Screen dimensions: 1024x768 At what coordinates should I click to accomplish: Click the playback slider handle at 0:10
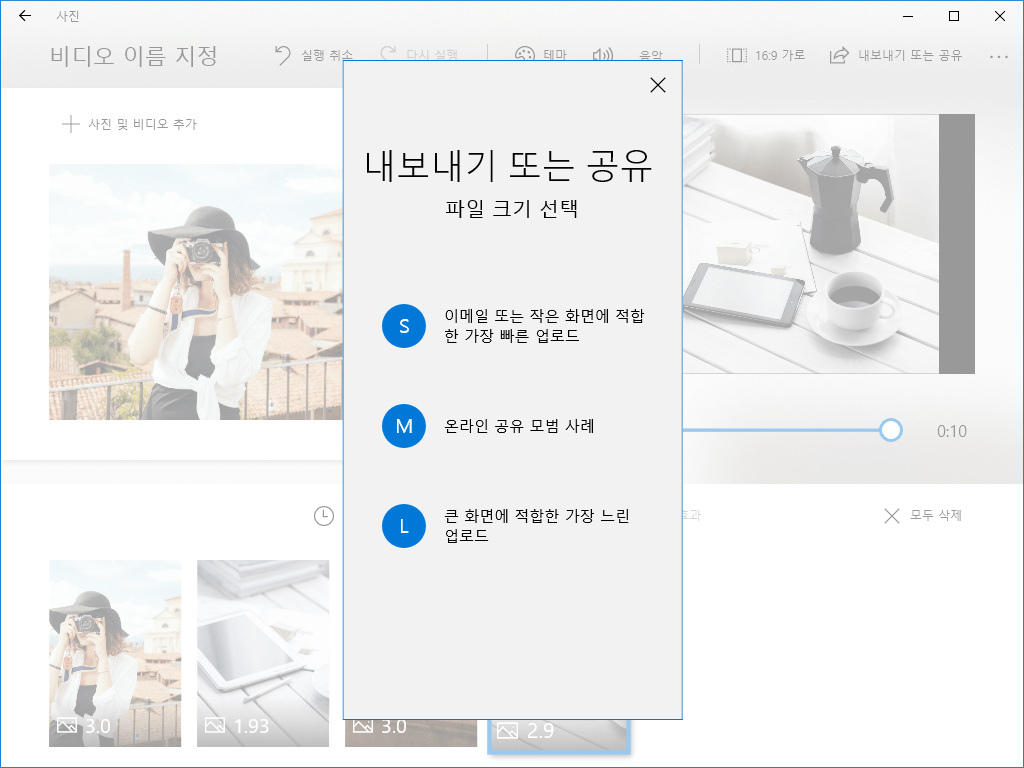tap(890, 430)
